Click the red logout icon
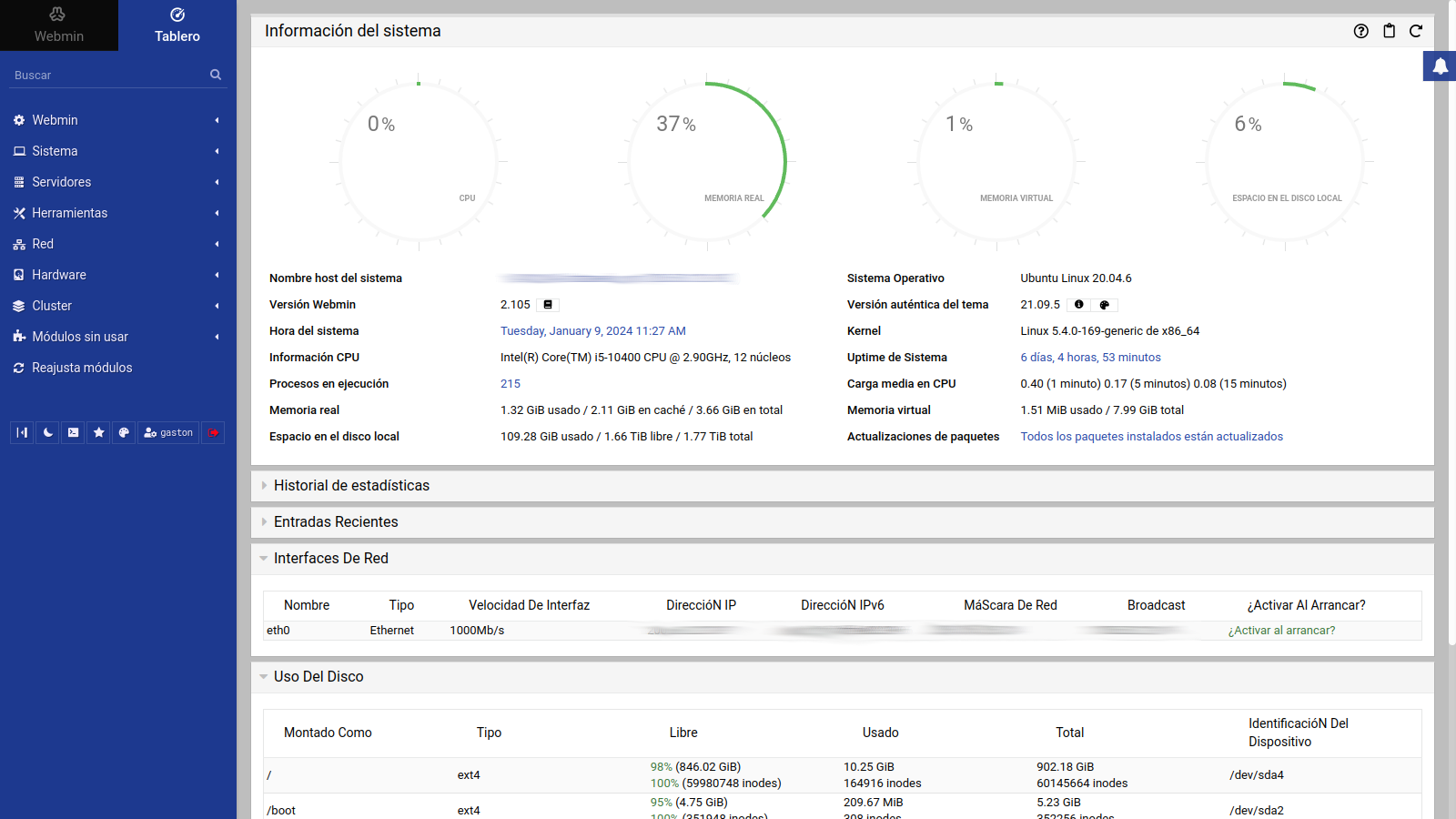Viewport: 1456px width, 819px height. coord(213,432)
